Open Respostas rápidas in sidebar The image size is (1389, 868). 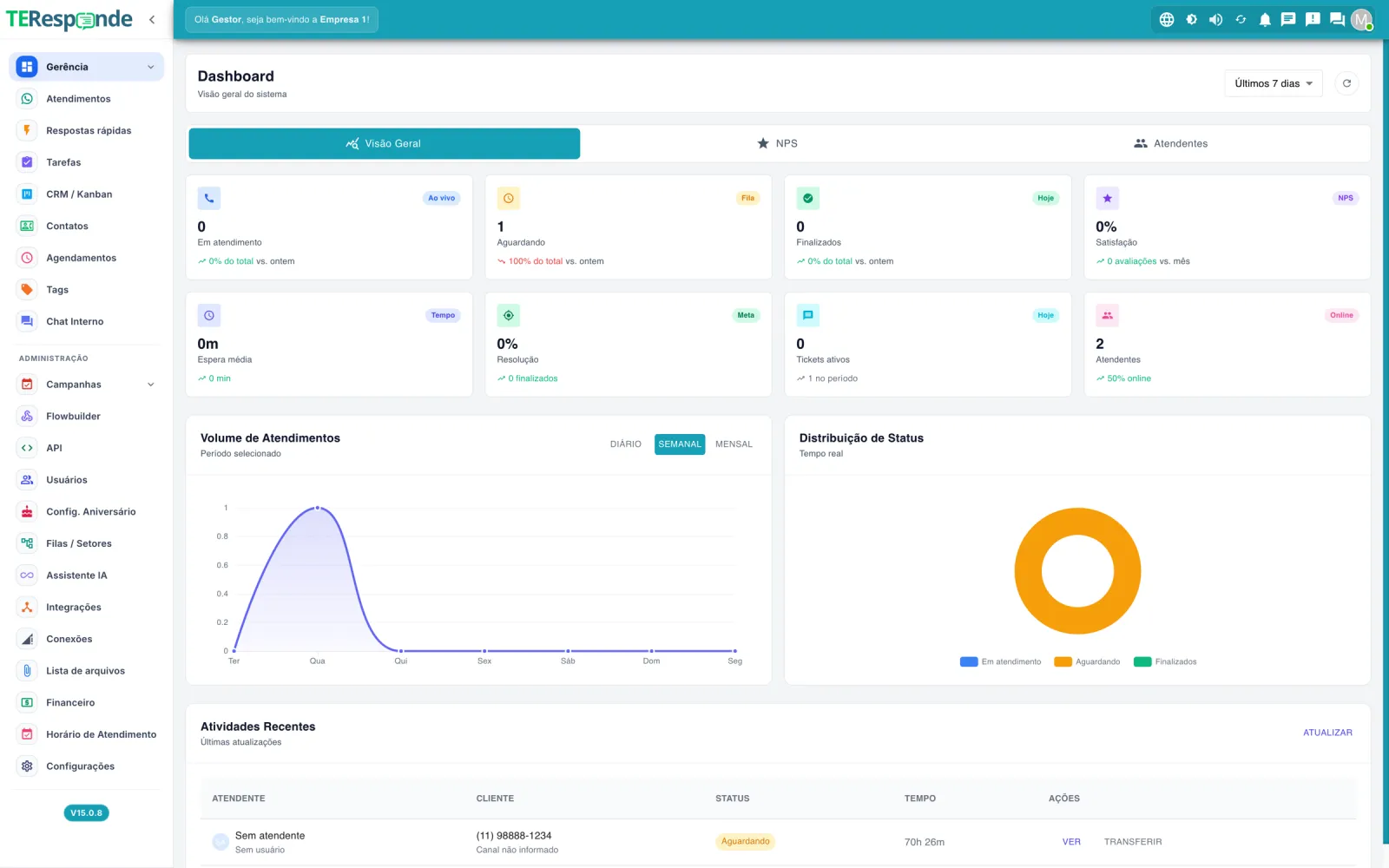point(86,130)
